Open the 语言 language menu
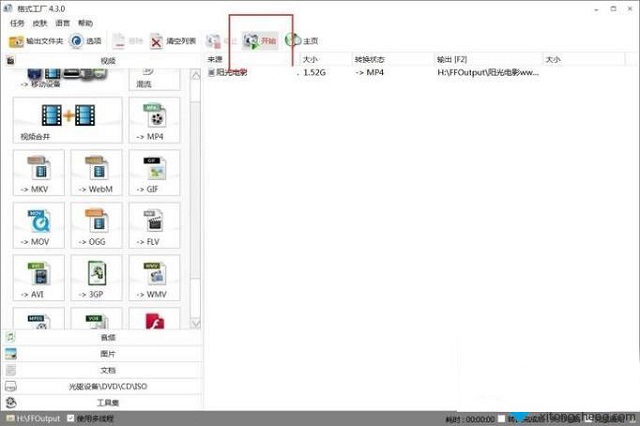Image resolution: width=640 pixels, height=426 pixels. [62, 23]
